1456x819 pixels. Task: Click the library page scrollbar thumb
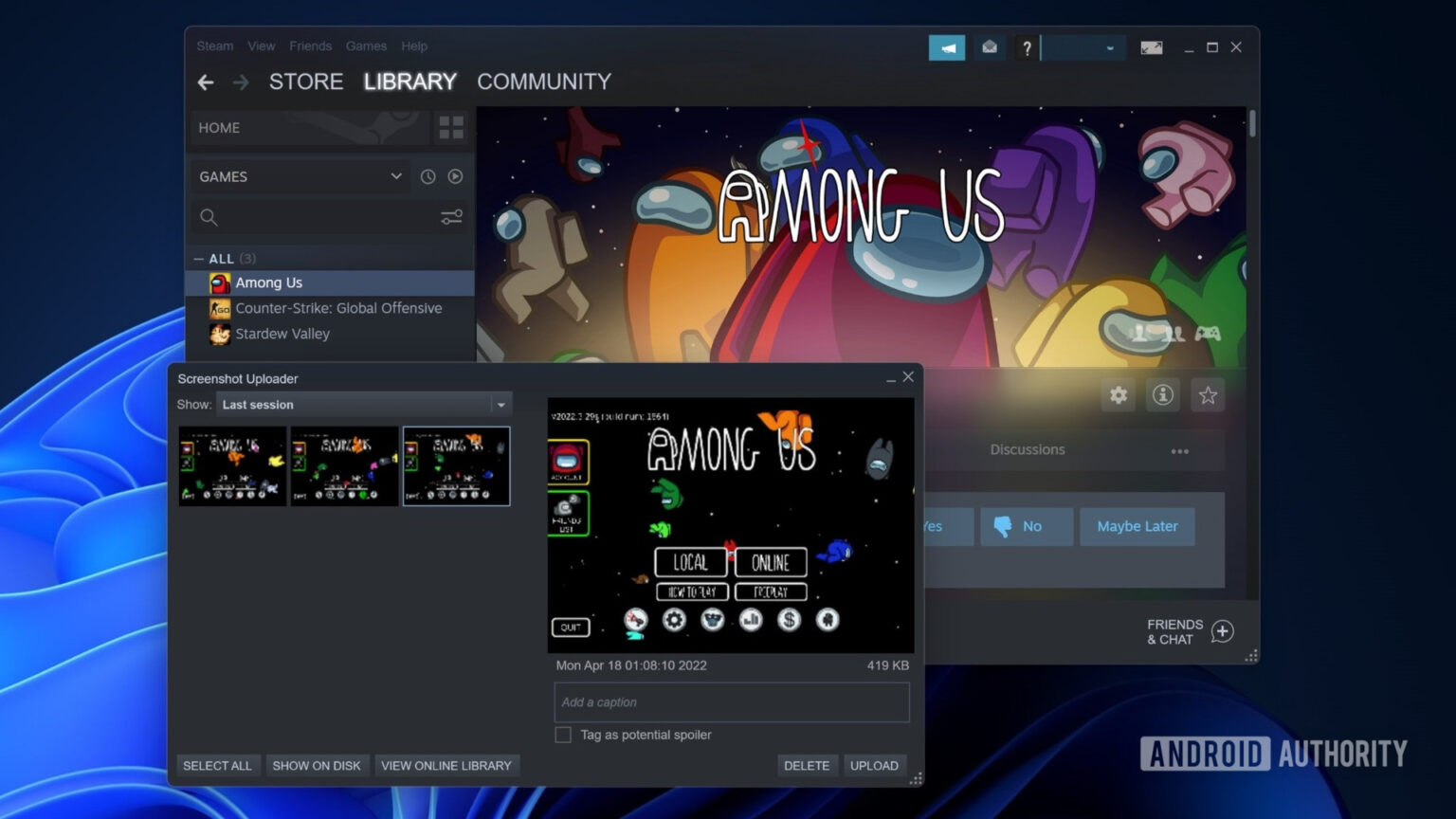[1253, 123]
